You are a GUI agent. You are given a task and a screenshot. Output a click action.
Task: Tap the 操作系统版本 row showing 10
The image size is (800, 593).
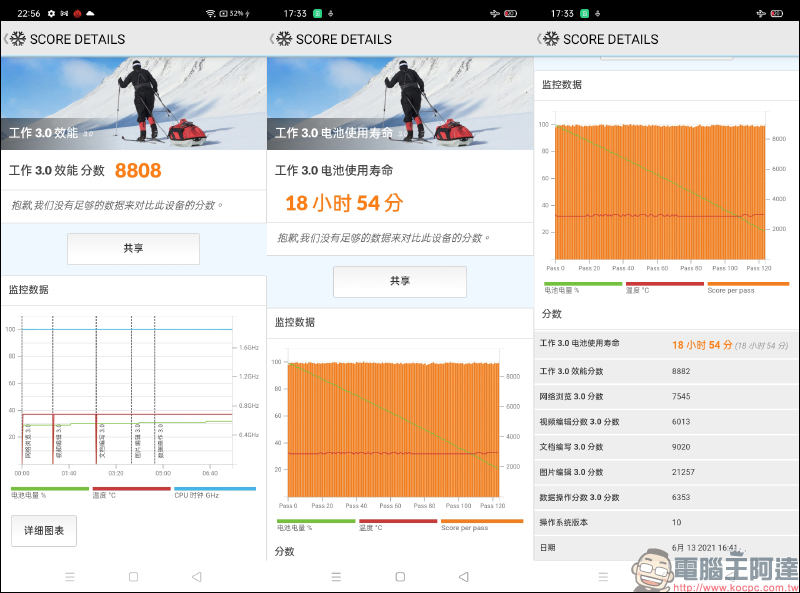click(666, 523)
